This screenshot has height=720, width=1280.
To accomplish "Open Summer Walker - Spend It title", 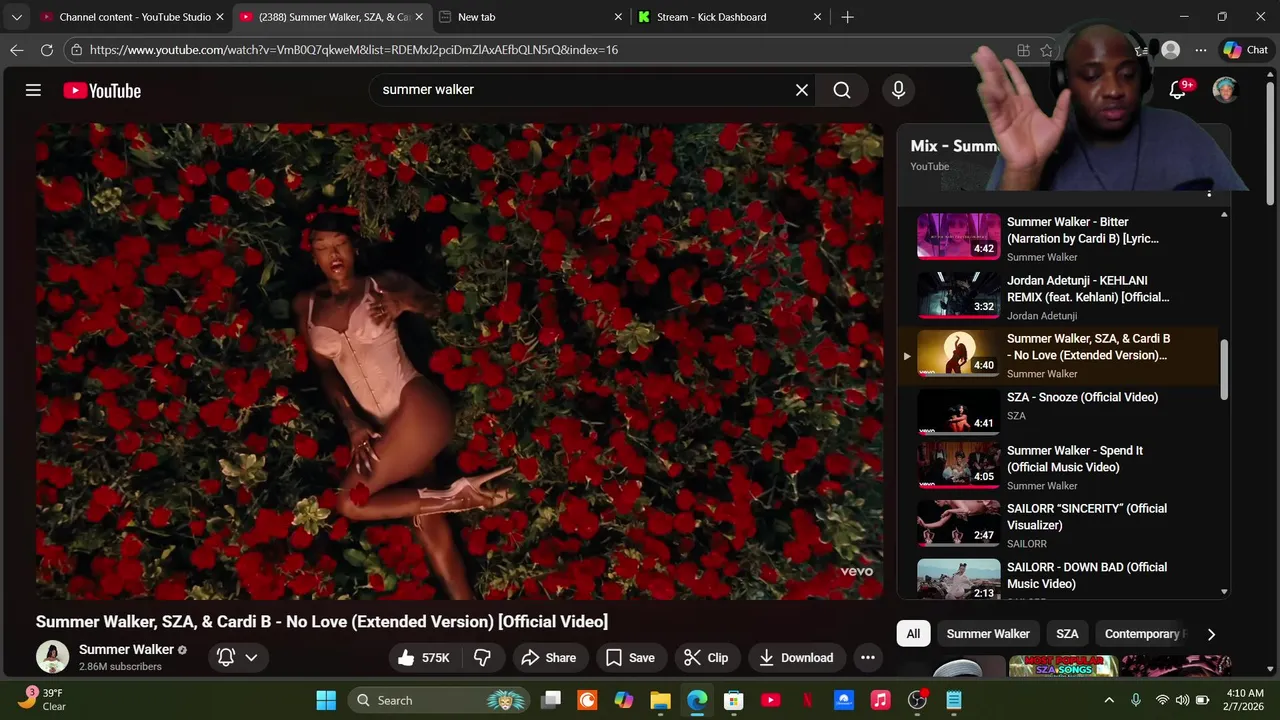I will tap(1075, 459).
